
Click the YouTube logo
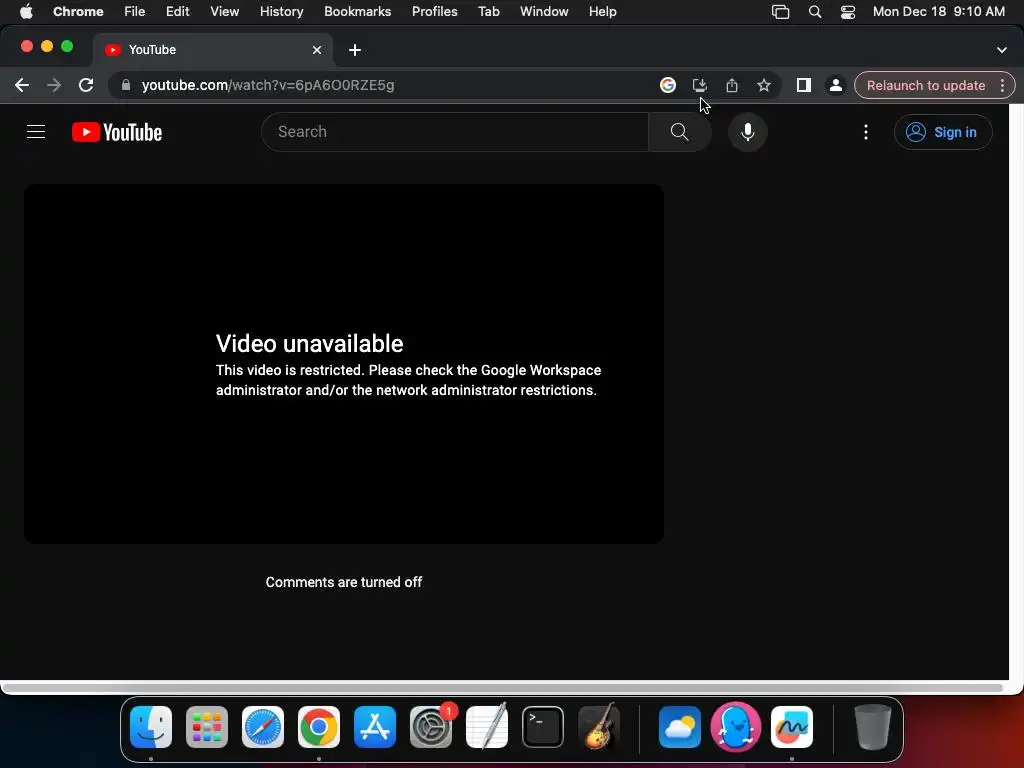click(x=117, y=132)
